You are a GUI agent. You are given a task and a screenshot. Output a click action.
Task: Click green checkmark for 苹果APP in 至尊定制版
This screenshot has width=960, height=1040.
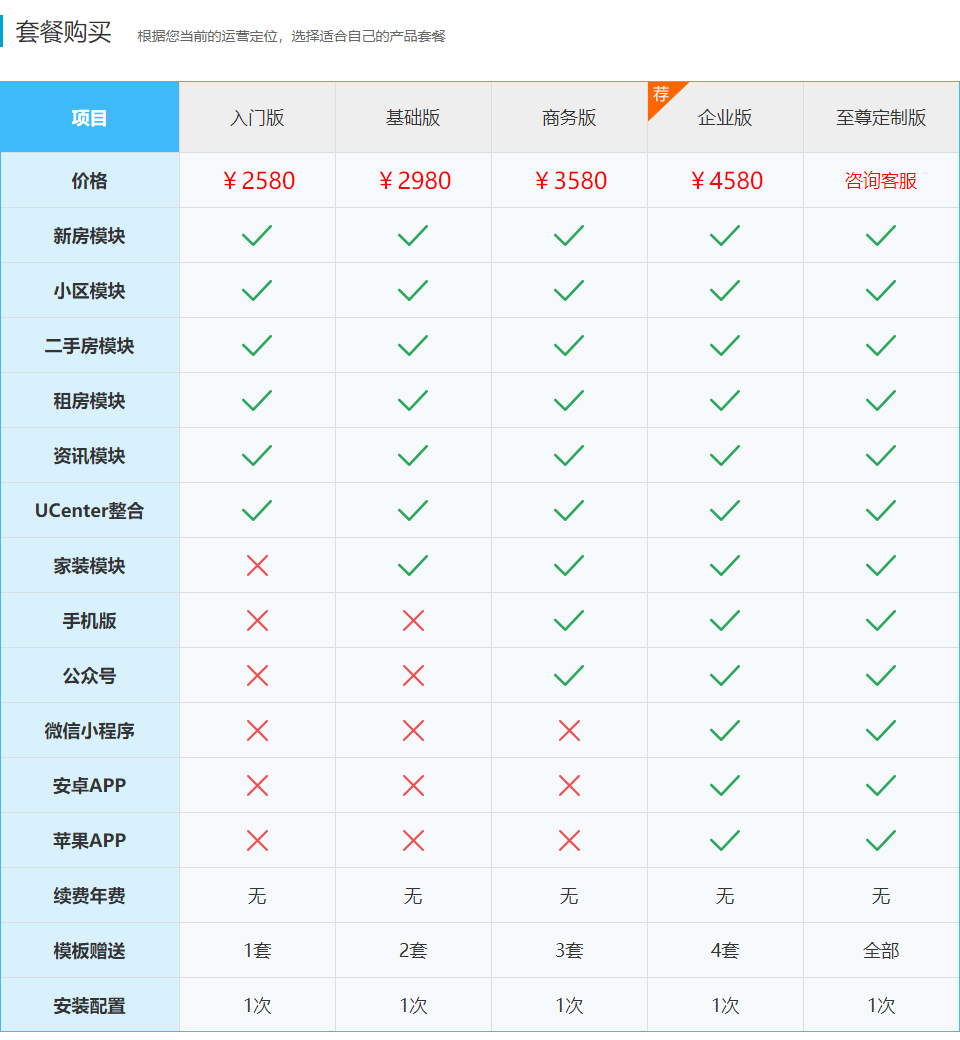click(x=881, y=841)
